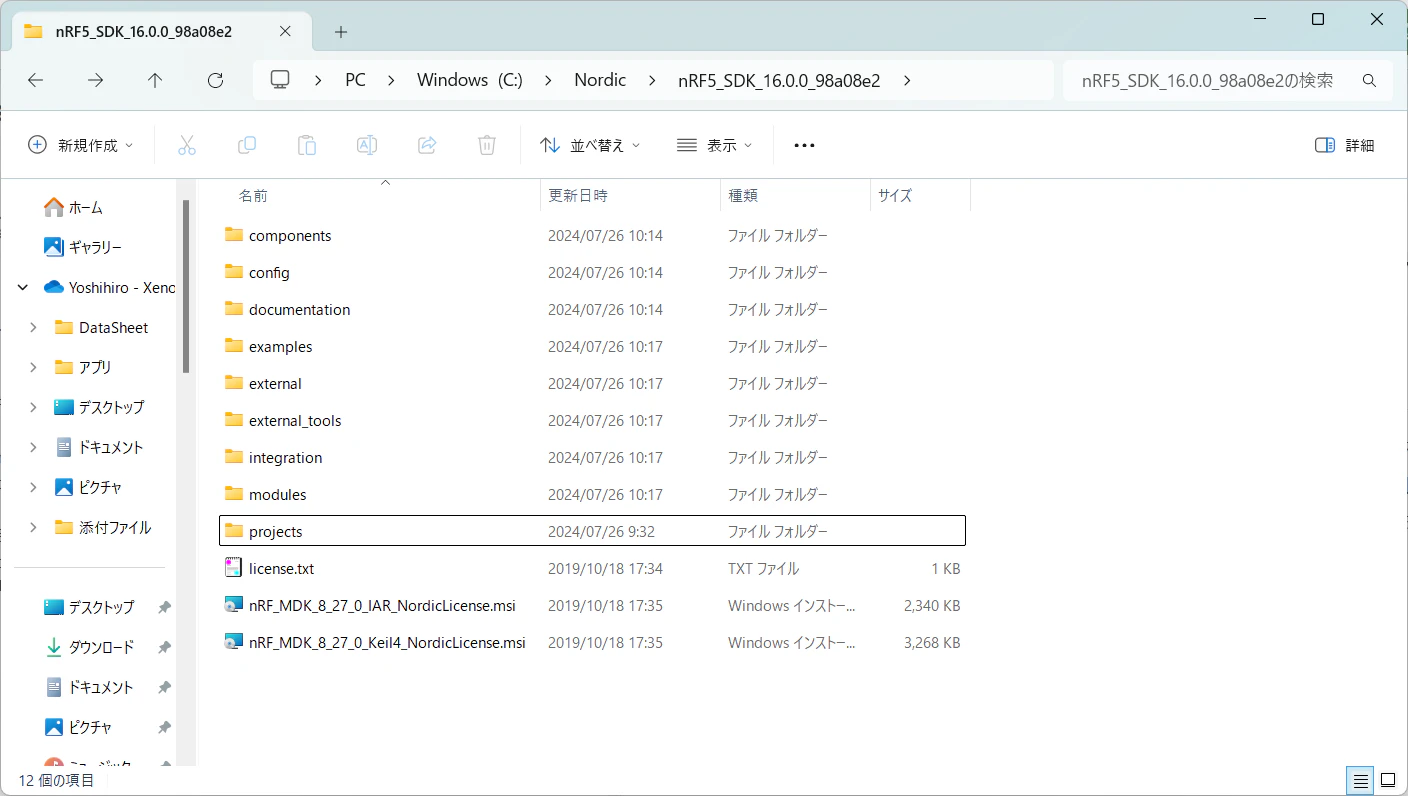Screen dimensions: 1408x796
Task: Click PC in the address breadcrumb
Action: pos(355,81)
